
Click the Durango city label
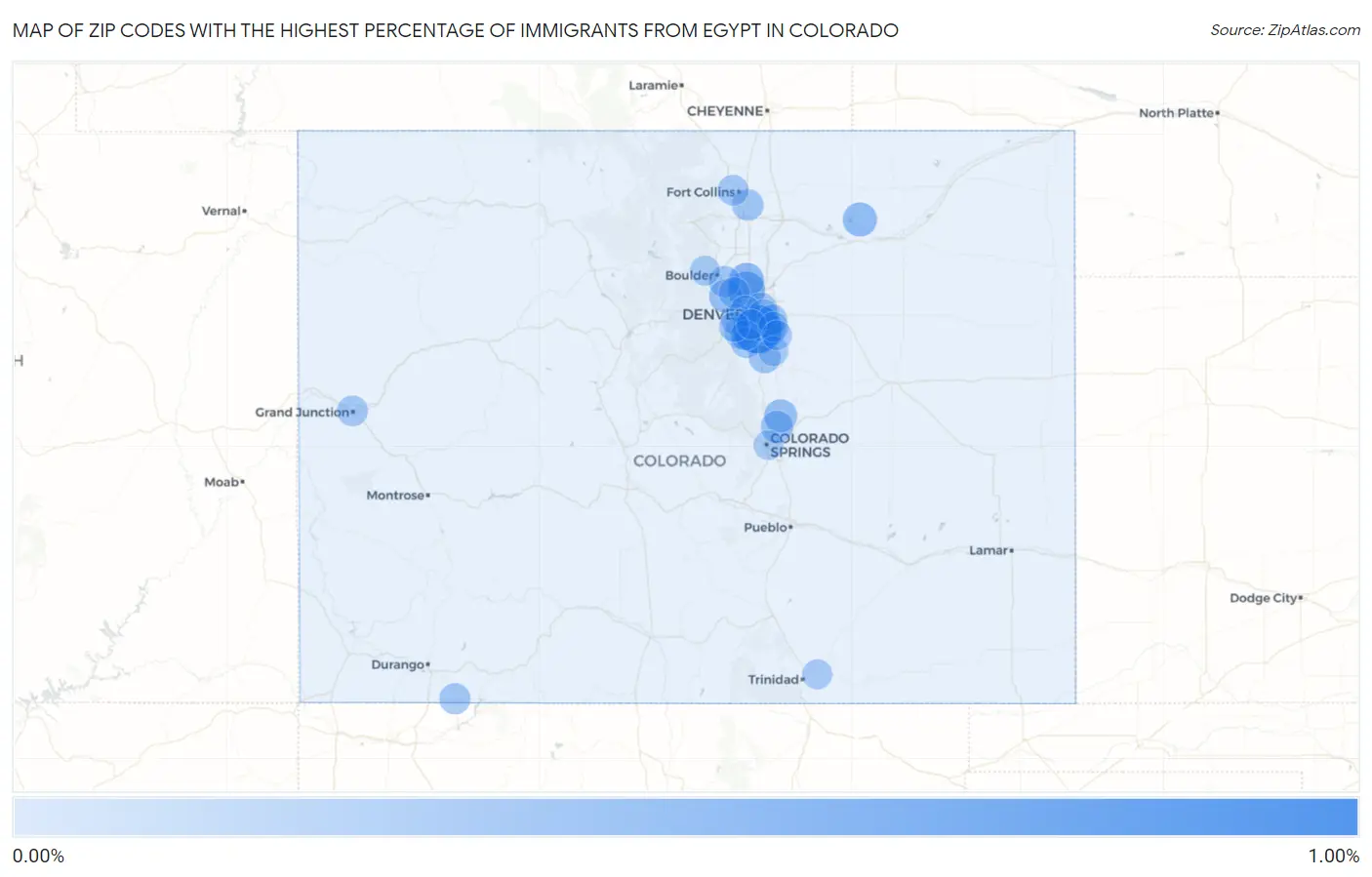(x=400, y=665)
